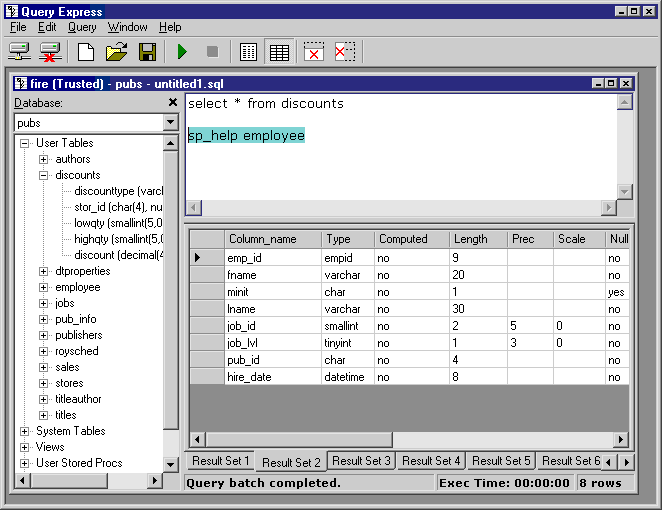Switch to Result Set 3 tab

pyautogui.click(x=361, y=461)
